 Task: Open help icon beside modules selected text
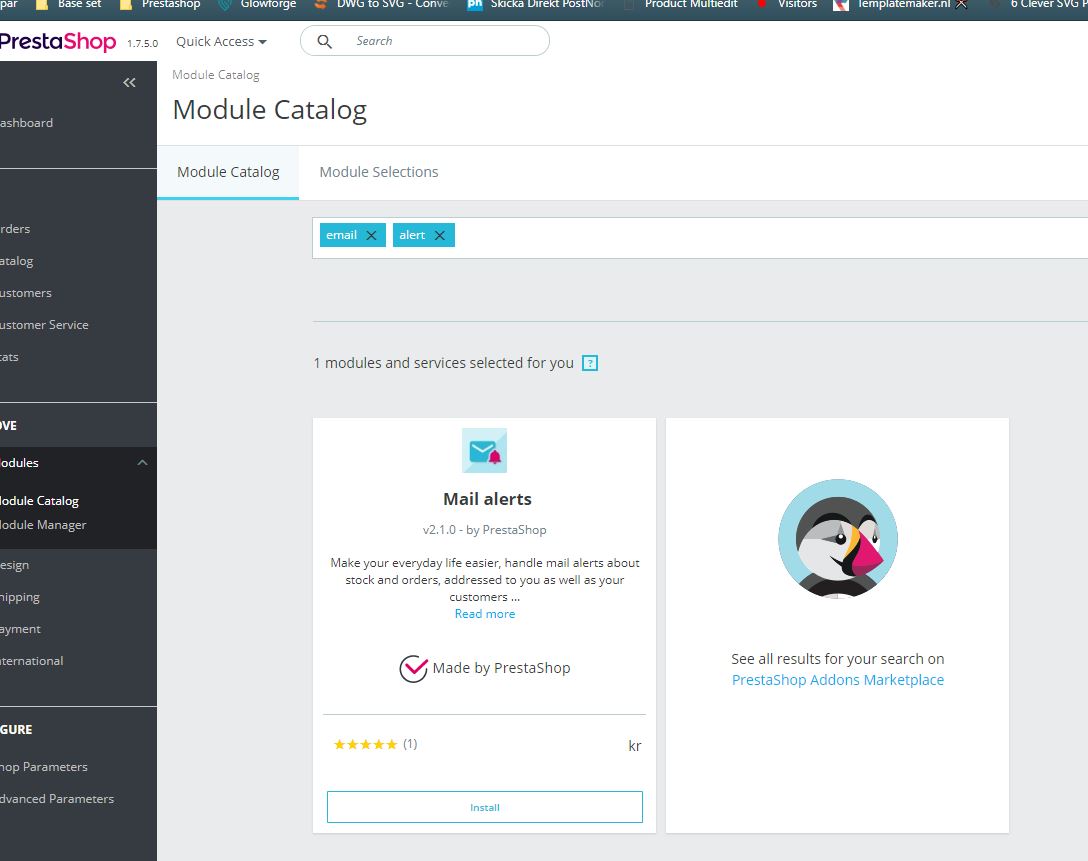tap(590, 363)
